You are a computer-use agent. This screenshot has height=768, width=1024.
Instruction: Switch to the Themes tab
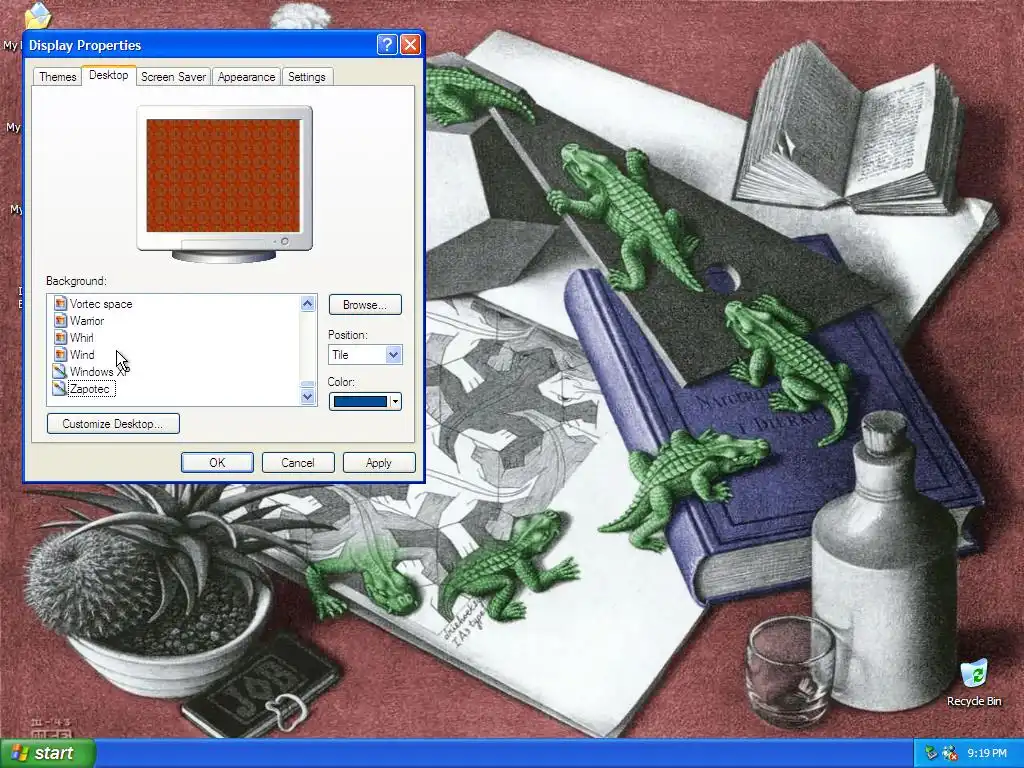(x=57, y=76)
